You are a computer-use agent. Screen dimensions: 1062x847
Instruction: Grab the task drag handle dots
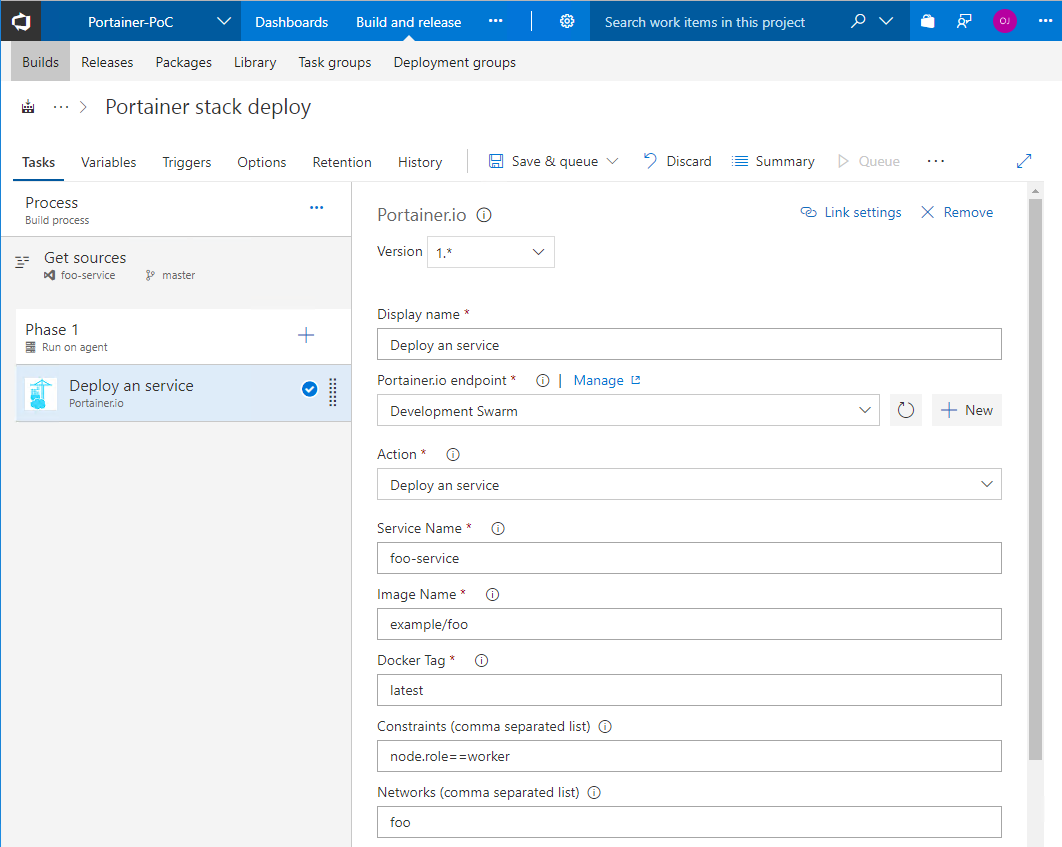[x=333, y=392]
